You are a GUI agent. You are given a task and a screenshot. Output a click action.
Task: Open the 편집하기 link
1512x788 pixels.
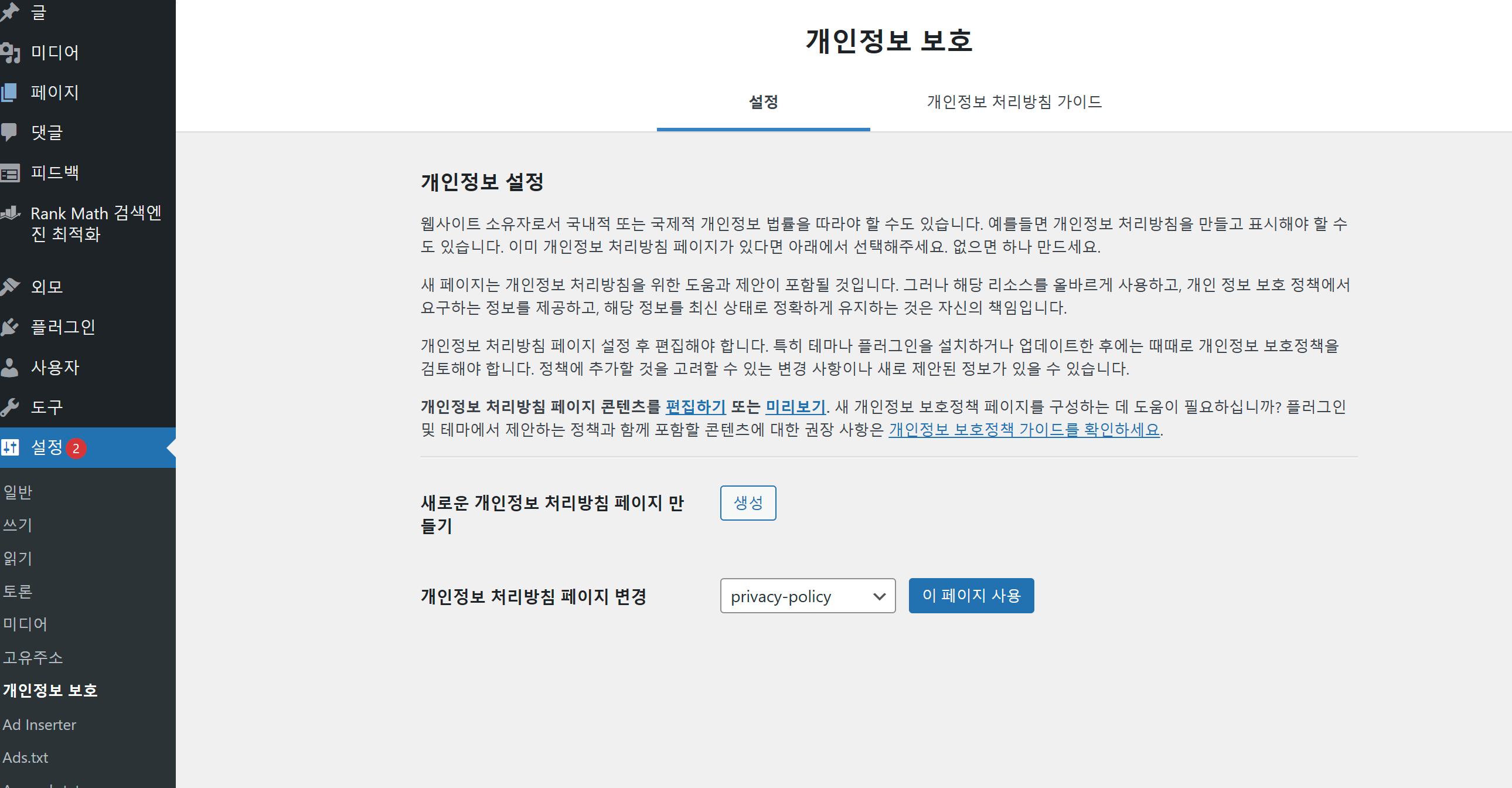695,406
